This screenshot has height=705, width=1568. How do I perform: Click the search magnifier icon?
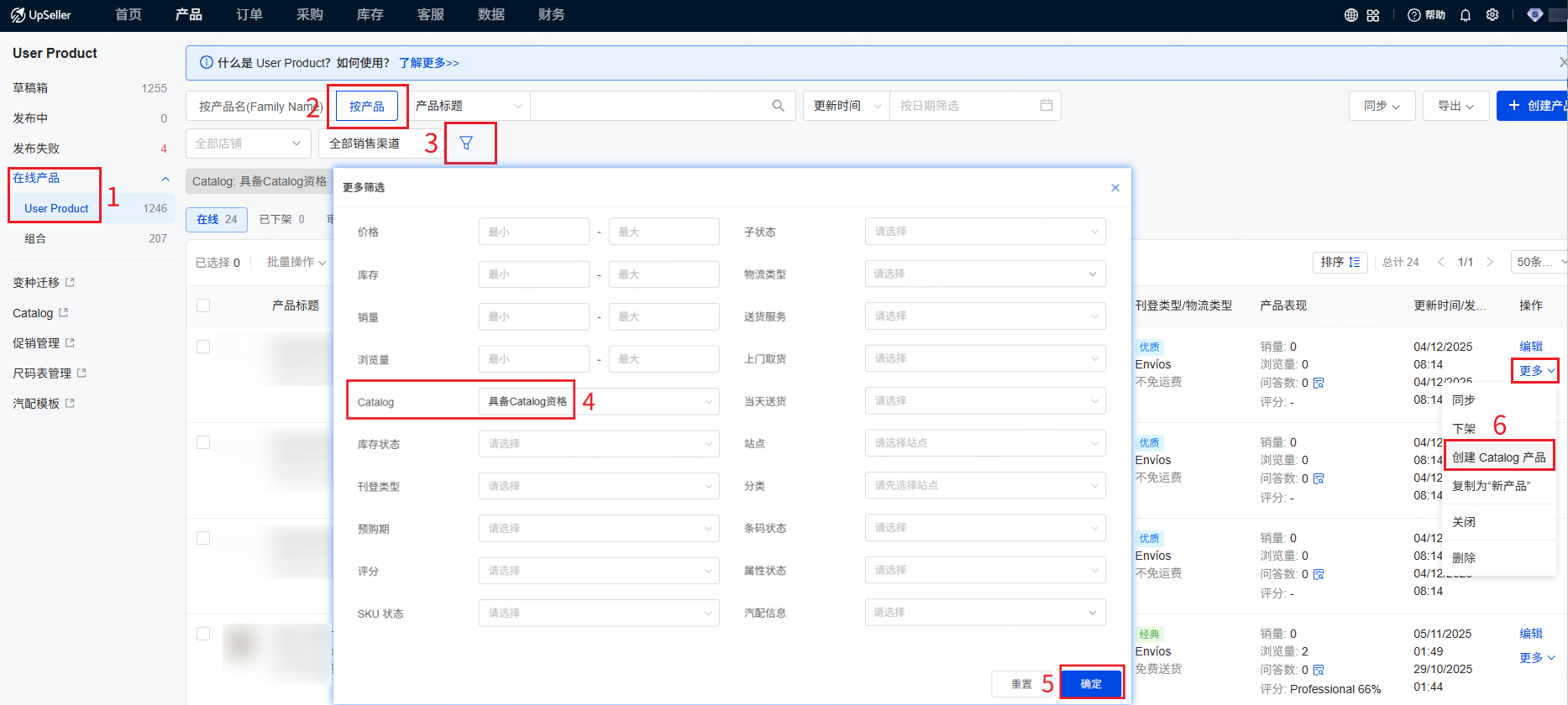tap(778, 106)
